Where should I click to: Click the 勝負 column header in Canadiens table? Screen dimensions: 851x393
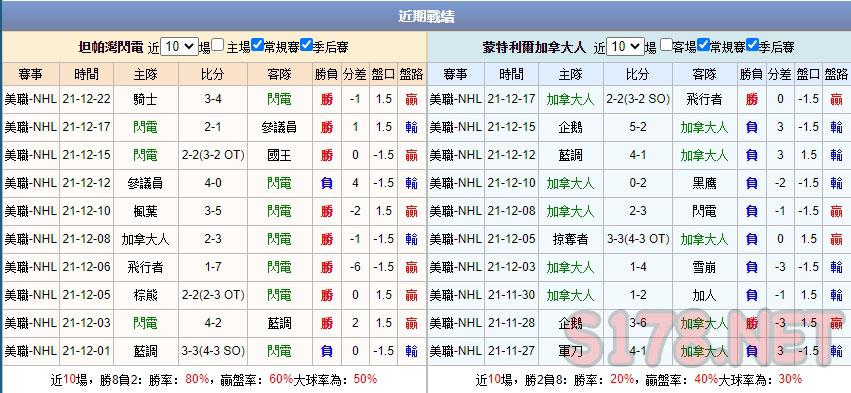click(x=752, y=74)
